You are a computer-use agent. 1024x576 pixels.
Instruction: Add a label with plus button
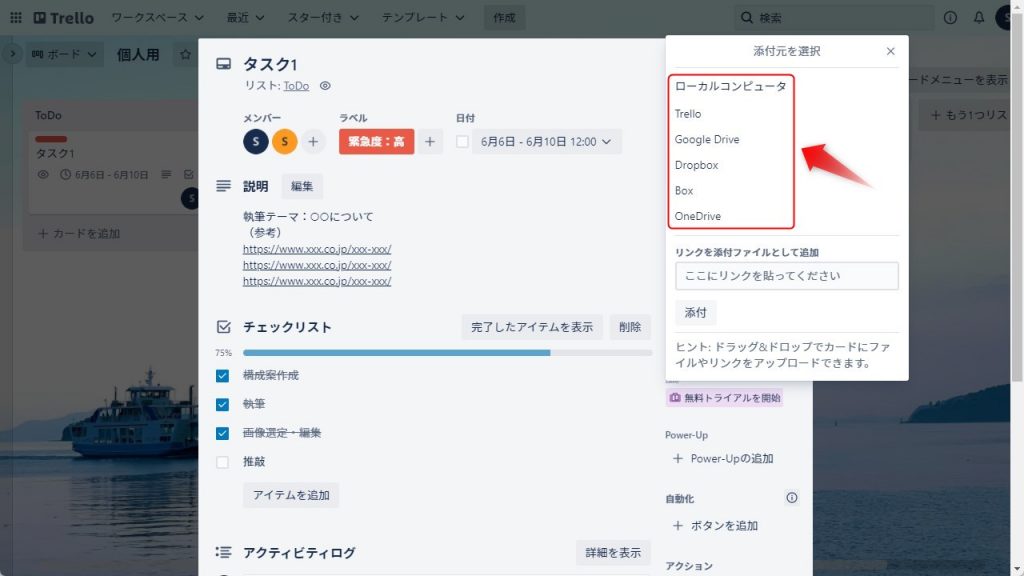click(430, 142)
